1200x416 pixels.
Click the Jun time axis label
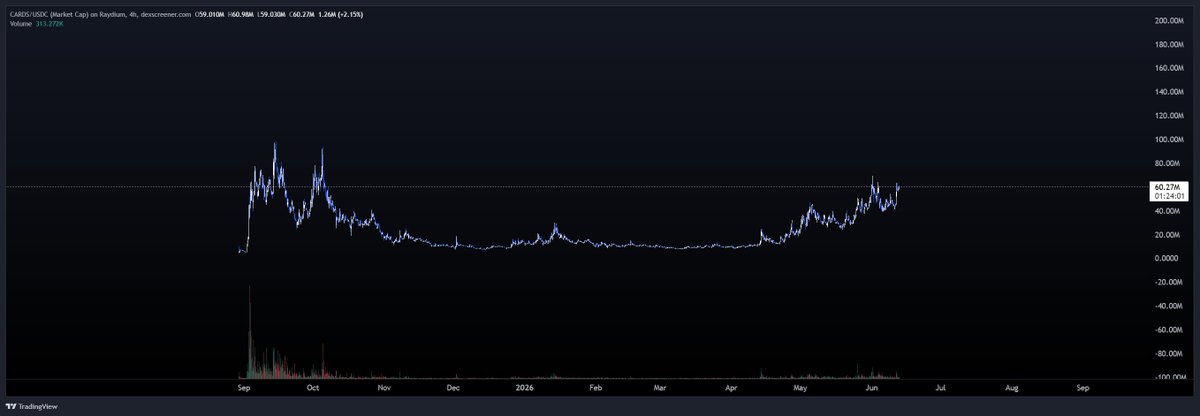tap(871, 386)
